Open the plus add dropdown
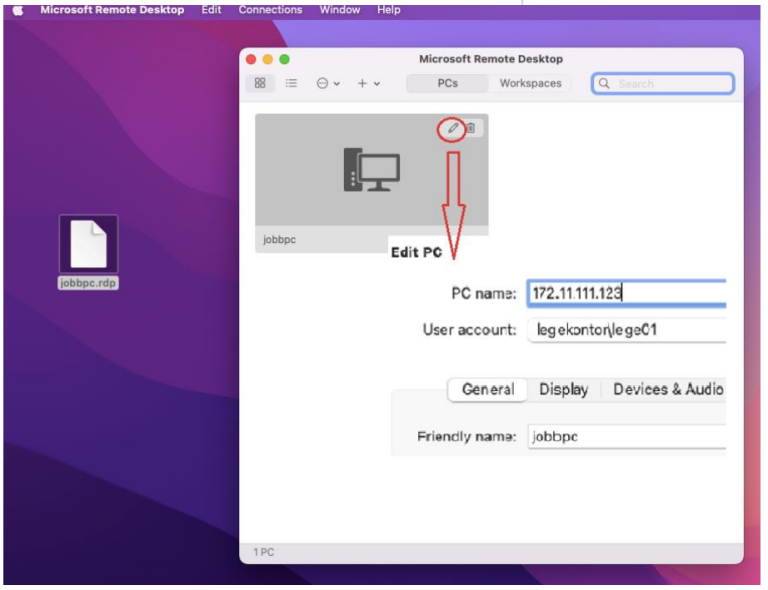 pos(369,84)
